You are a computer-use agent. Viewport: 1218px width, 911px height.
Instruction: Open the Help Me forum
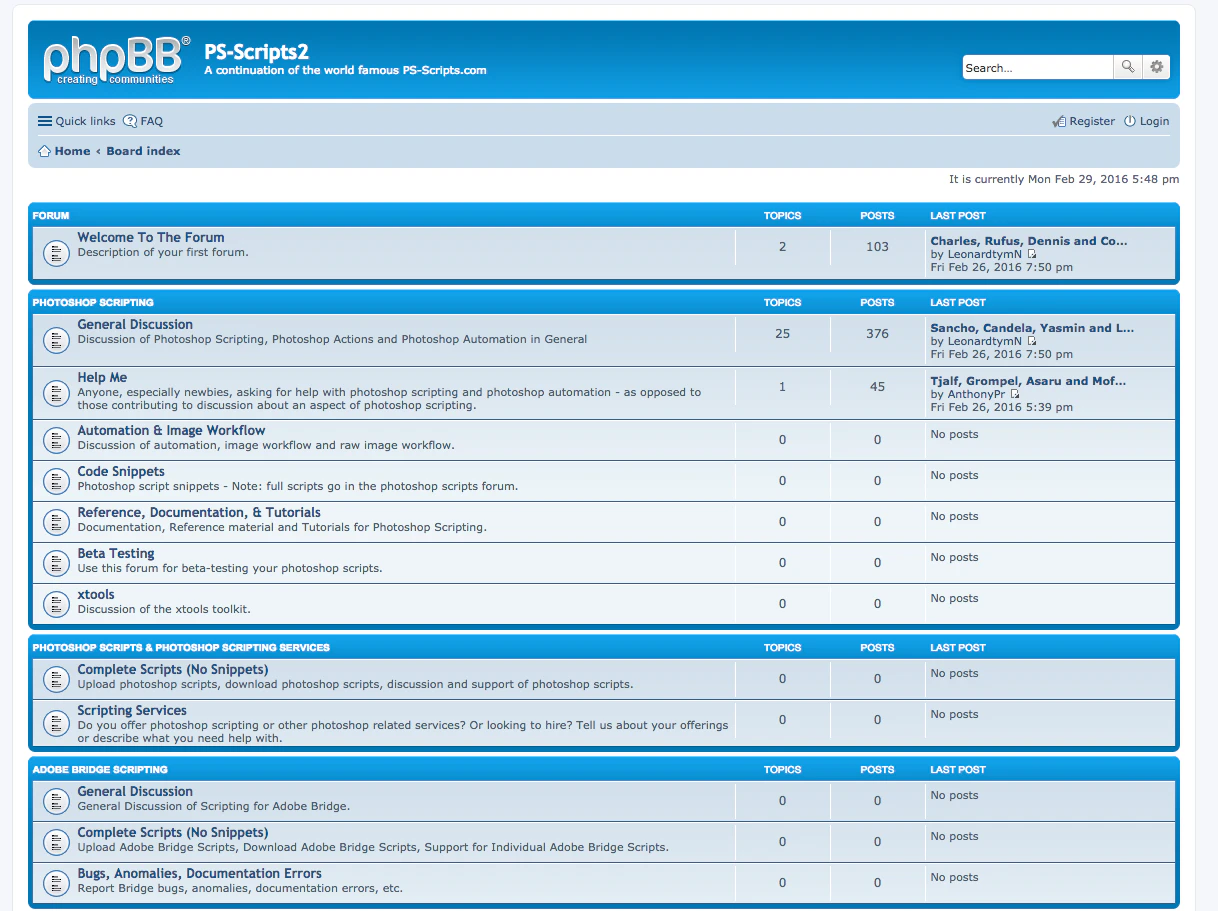pyautogui.click(x=102, y=377)
